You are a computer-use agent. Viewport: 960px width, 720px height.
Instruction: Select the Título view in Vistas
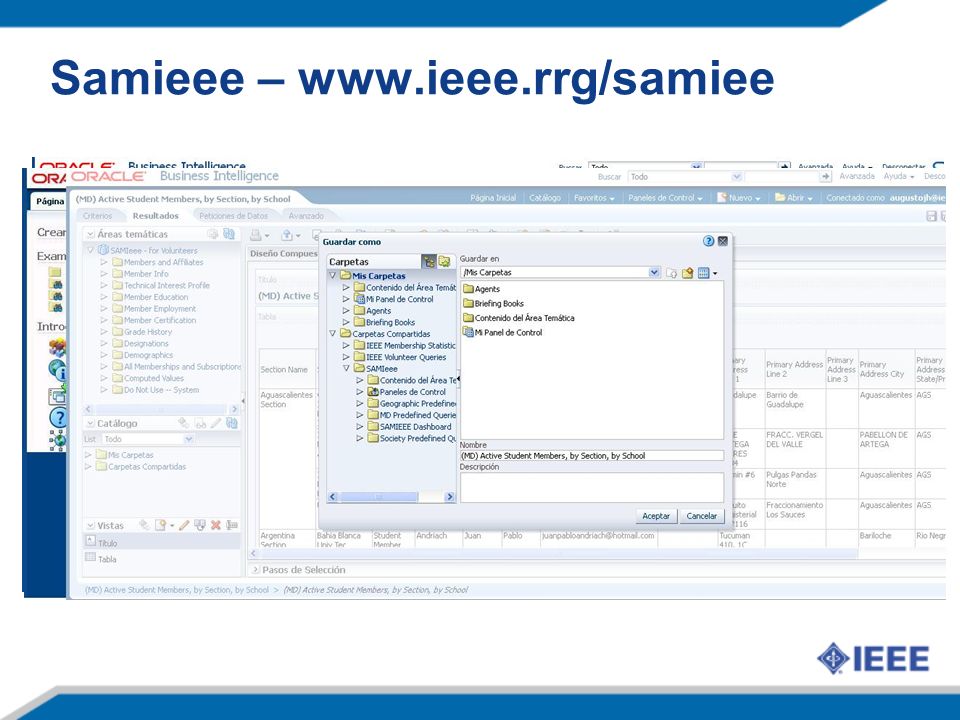(162, 542)
